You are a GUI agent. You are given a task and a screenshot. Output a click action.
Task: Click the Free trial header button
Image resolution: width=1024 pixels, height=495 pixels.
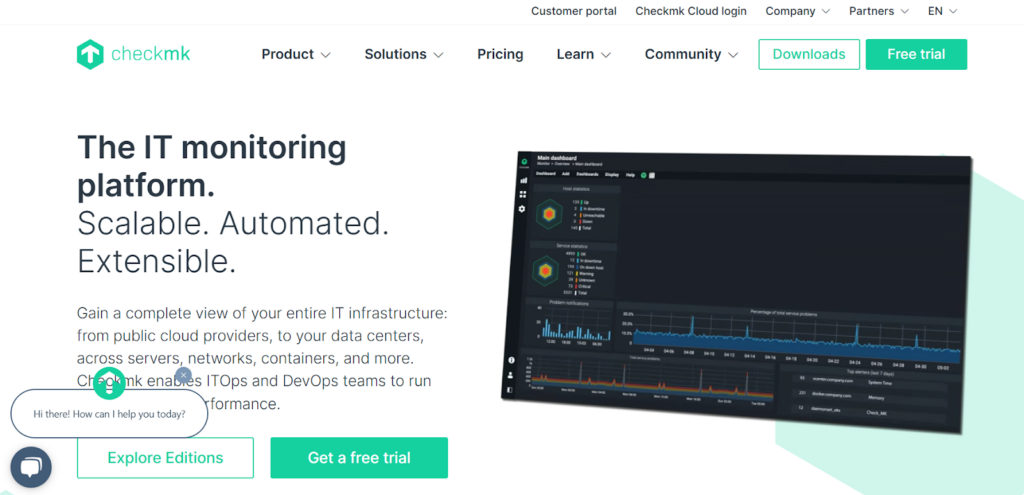(916, 54)
